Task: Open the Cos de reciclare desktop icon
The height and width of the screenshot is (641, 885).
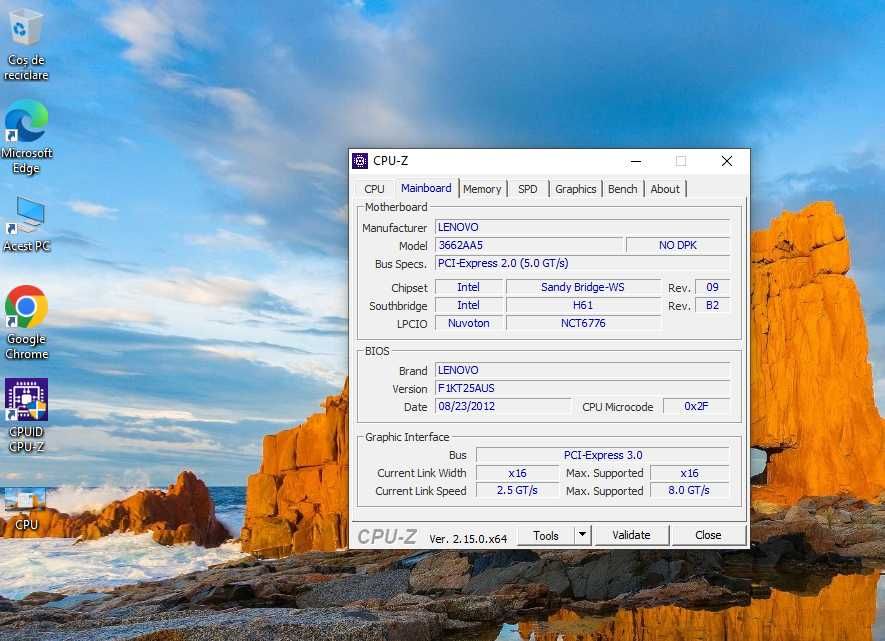Action: pos(25,45)
